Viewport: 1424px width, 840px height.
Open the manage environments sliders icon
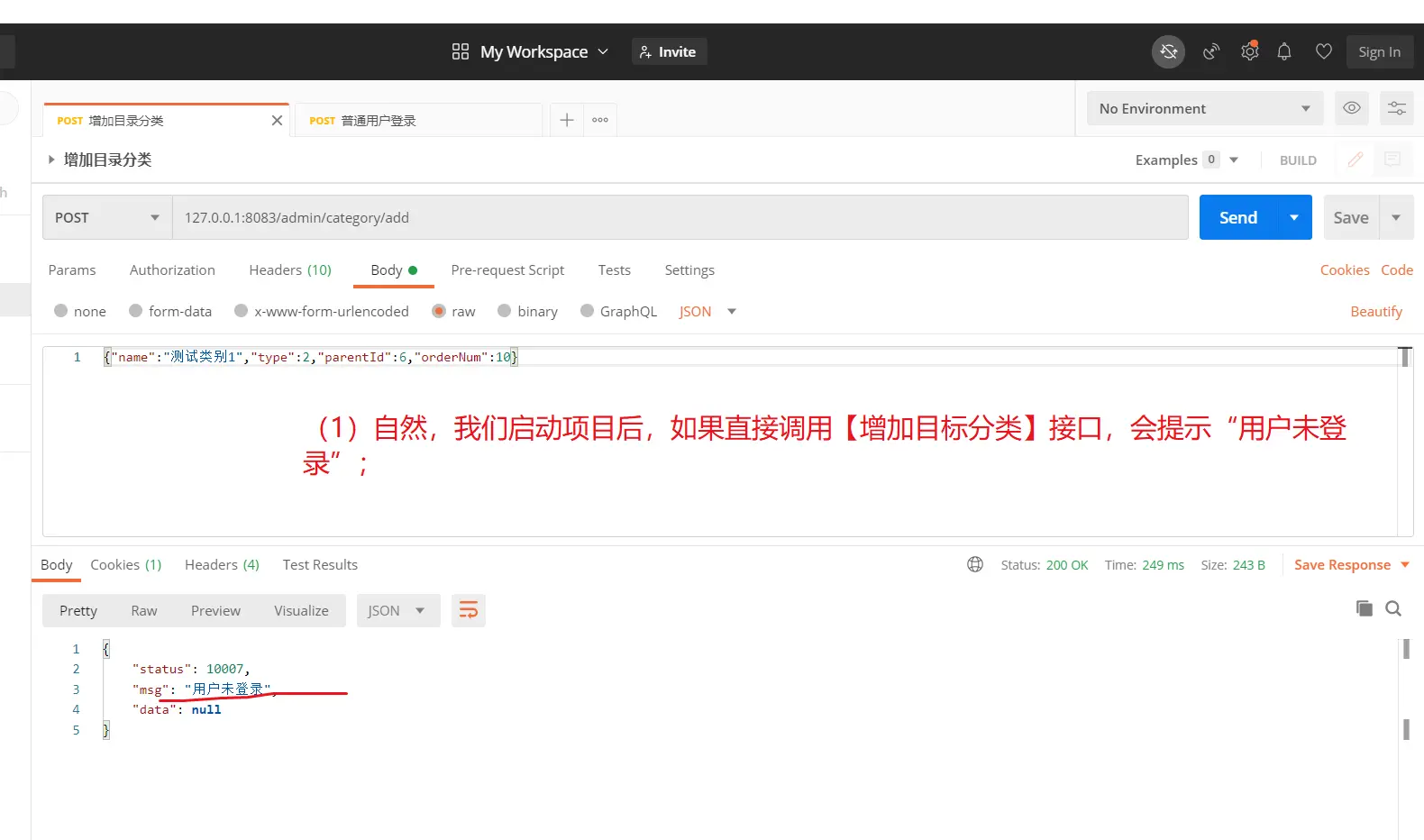1396,108
